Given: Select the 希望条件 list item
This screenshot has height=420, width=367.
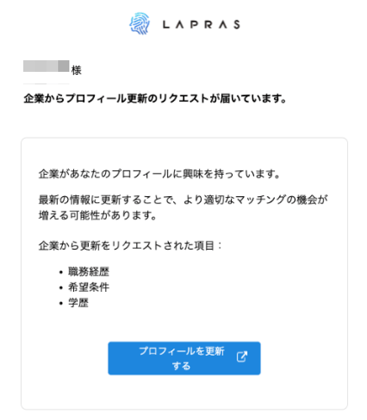Looking at the screenshot, I should pos(89,287).
